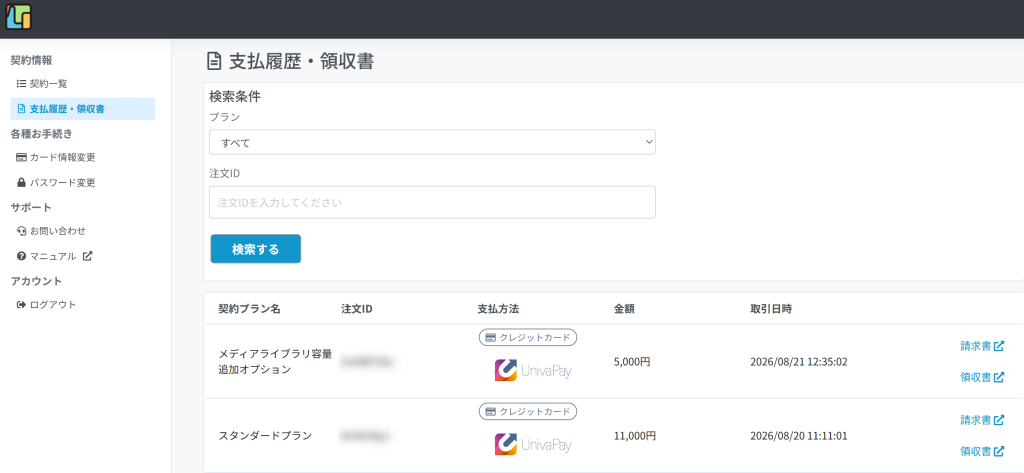Viewport: 1024px width, 473px height.
Task: Click the dropdown chevron of プラン select
Action: (x=648, y=142)
